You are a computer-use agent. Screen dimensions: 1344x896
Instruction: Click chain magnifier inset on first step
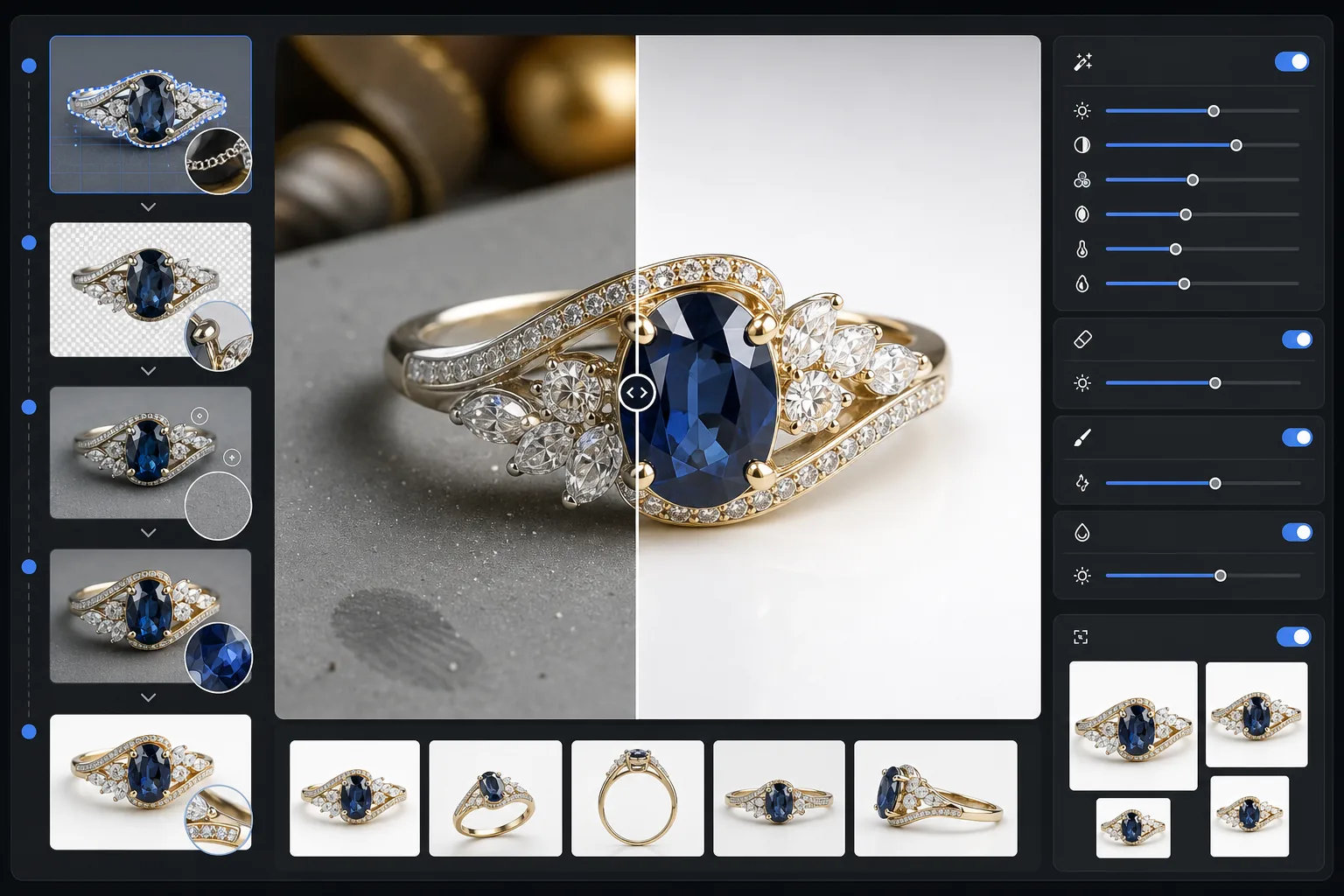(x=219, y=160)
